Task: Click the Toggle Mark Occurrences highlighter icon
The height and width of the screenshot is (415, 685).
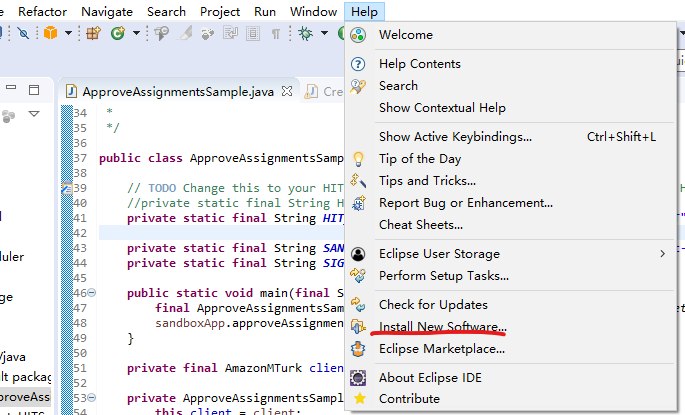Action: coord(185,33)
